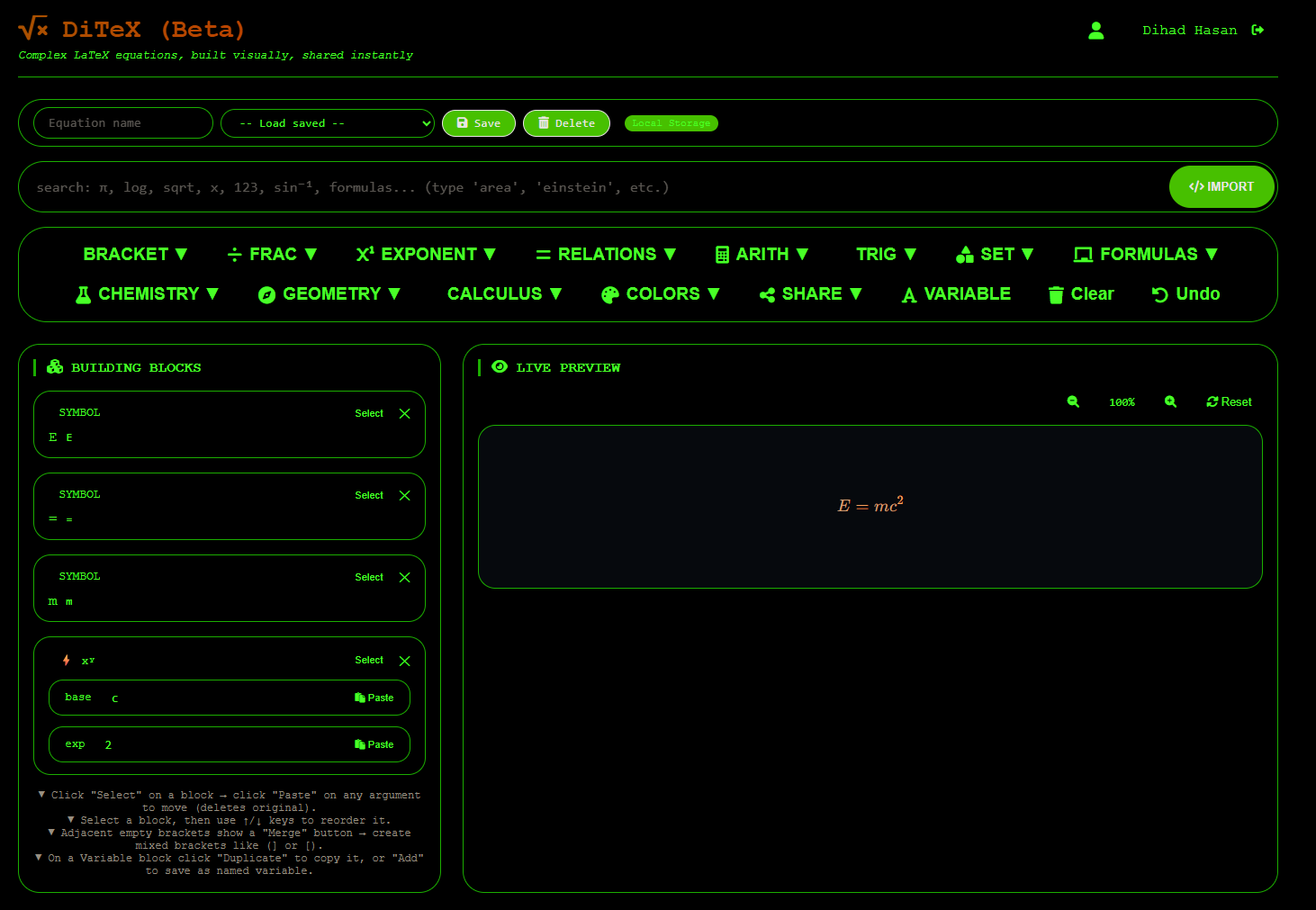Undo the last equation change

tap(1185, 293)
